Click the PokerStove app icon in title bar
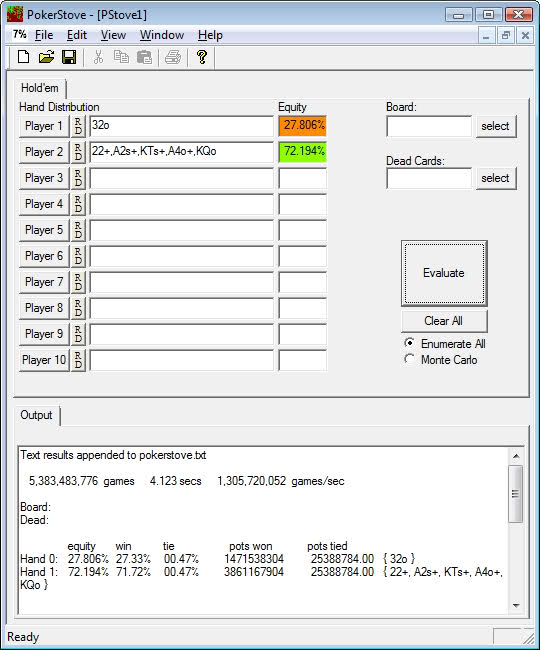Screen dimensions: 540x650 click(x=15, y=15)
